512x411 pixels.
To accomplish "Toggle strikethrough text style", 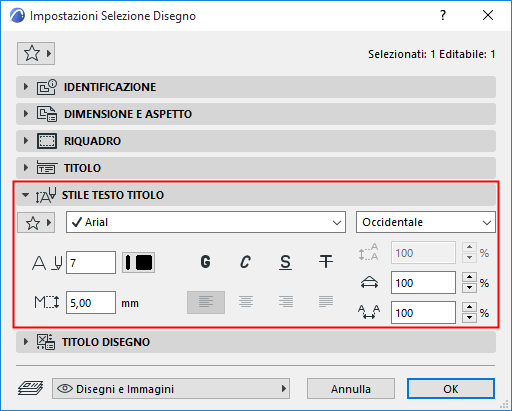I will coord(326,262).
